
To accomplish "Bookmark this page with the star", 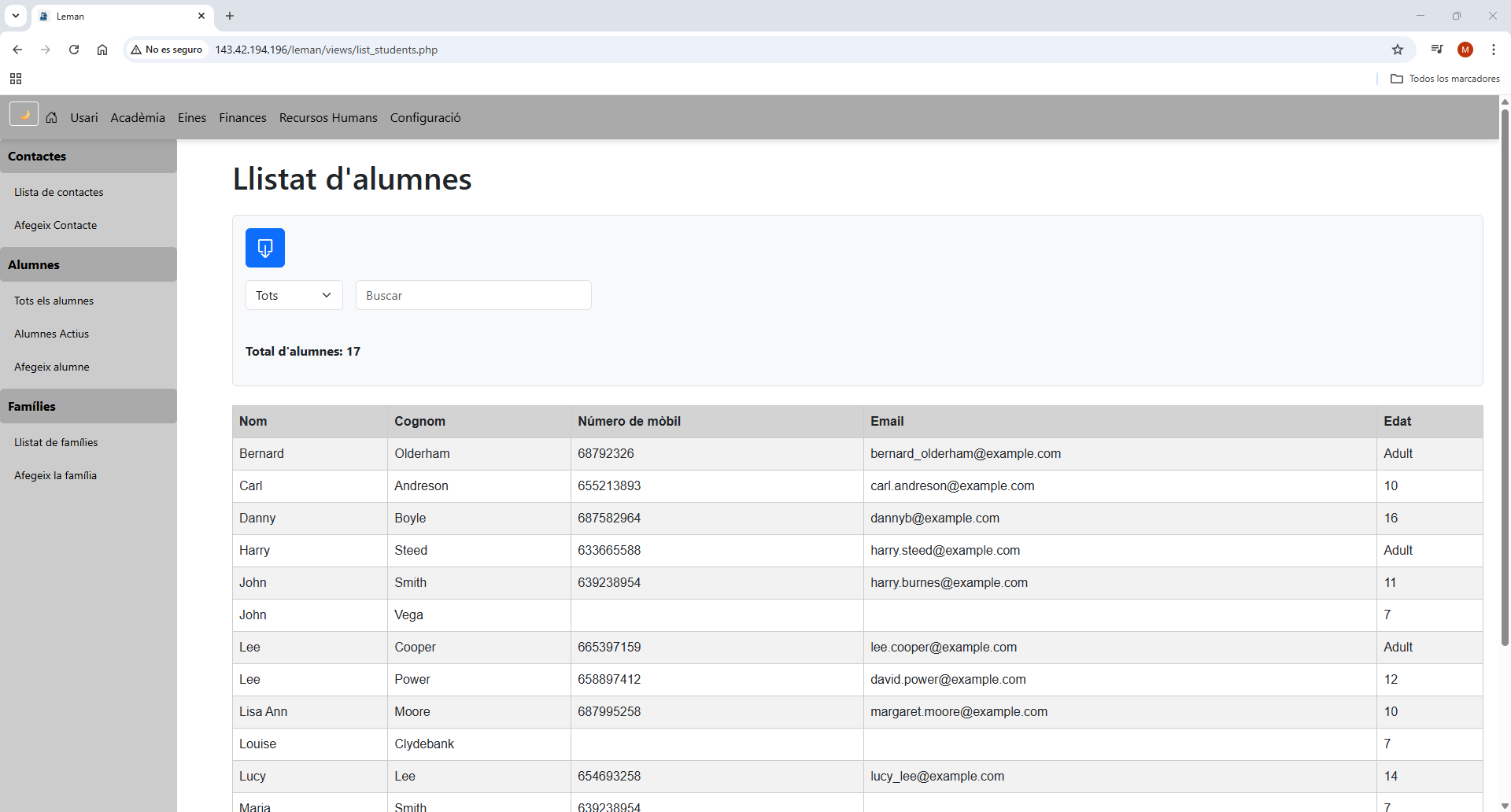I will click(1398, 50).
